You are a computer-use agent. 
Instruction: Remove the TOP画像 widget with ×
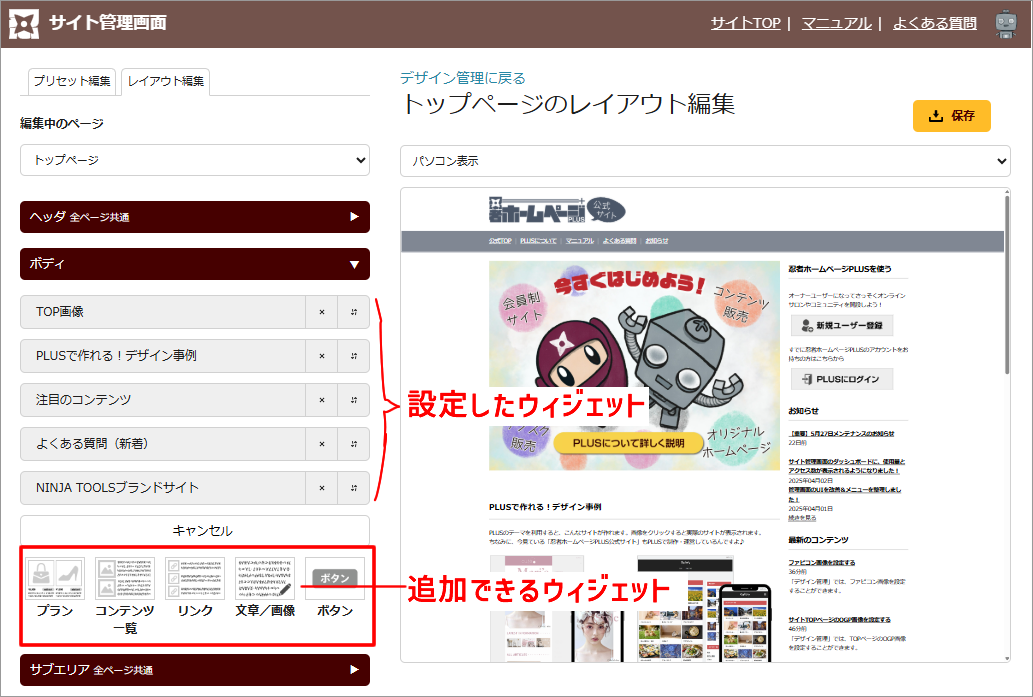click(321, 312)
